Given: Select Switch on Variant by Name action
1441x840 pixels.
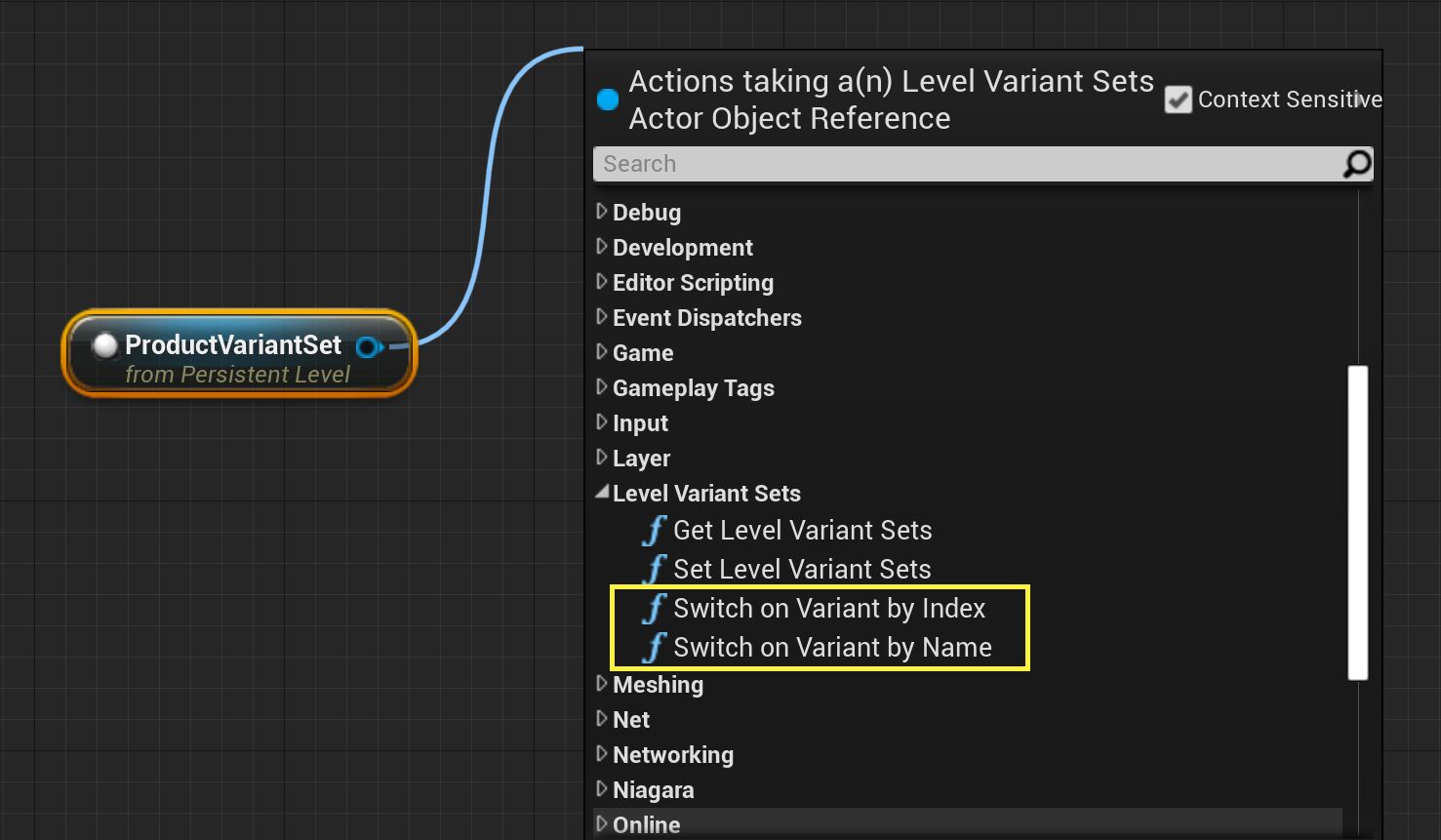Looking at the screenshot, I should pyautogui.click(x=832, y=648).
